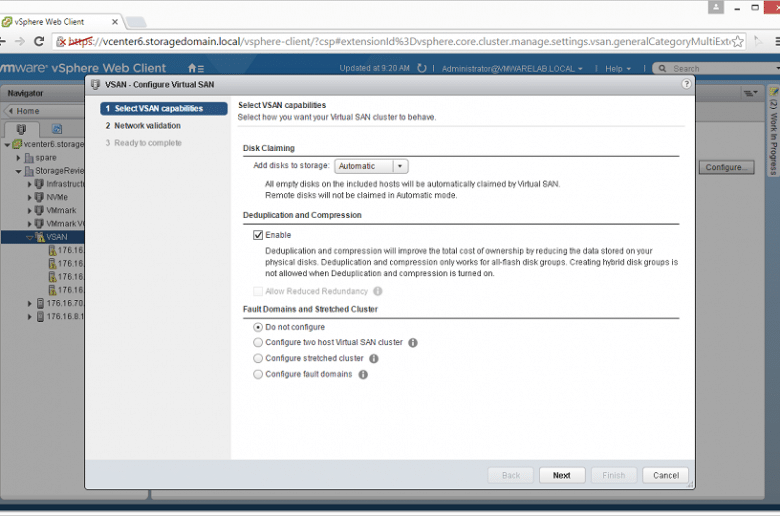Select Configure stretched cluster option
This screenshot has width=780, height=516.
click(258, 358)
